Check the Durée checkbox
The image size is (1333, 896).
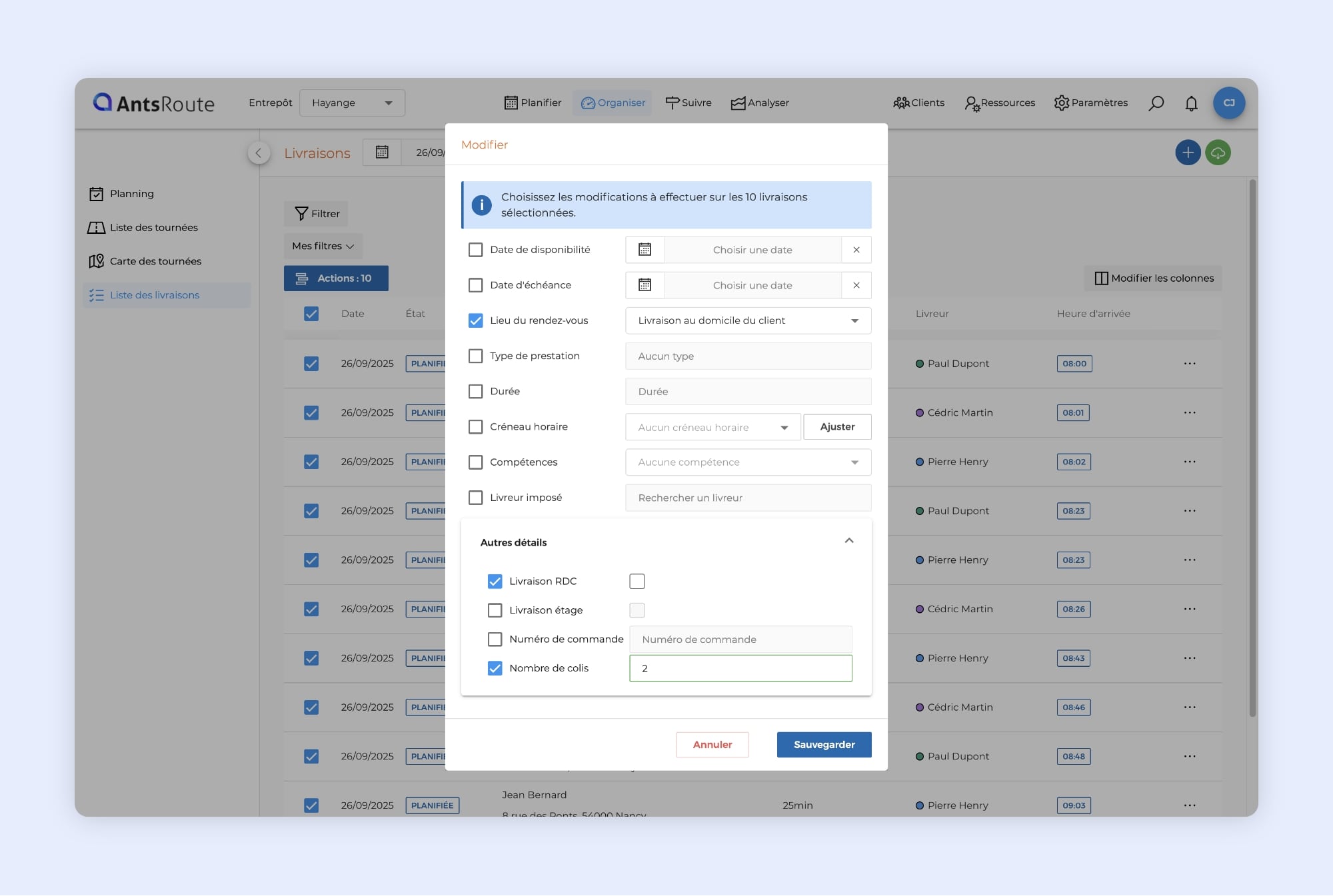[x=475, y=392]
